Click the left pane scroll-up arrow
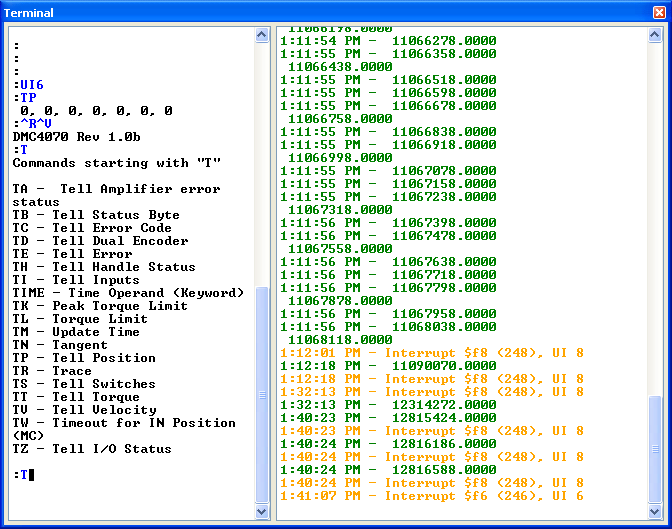 pos(262,36)
